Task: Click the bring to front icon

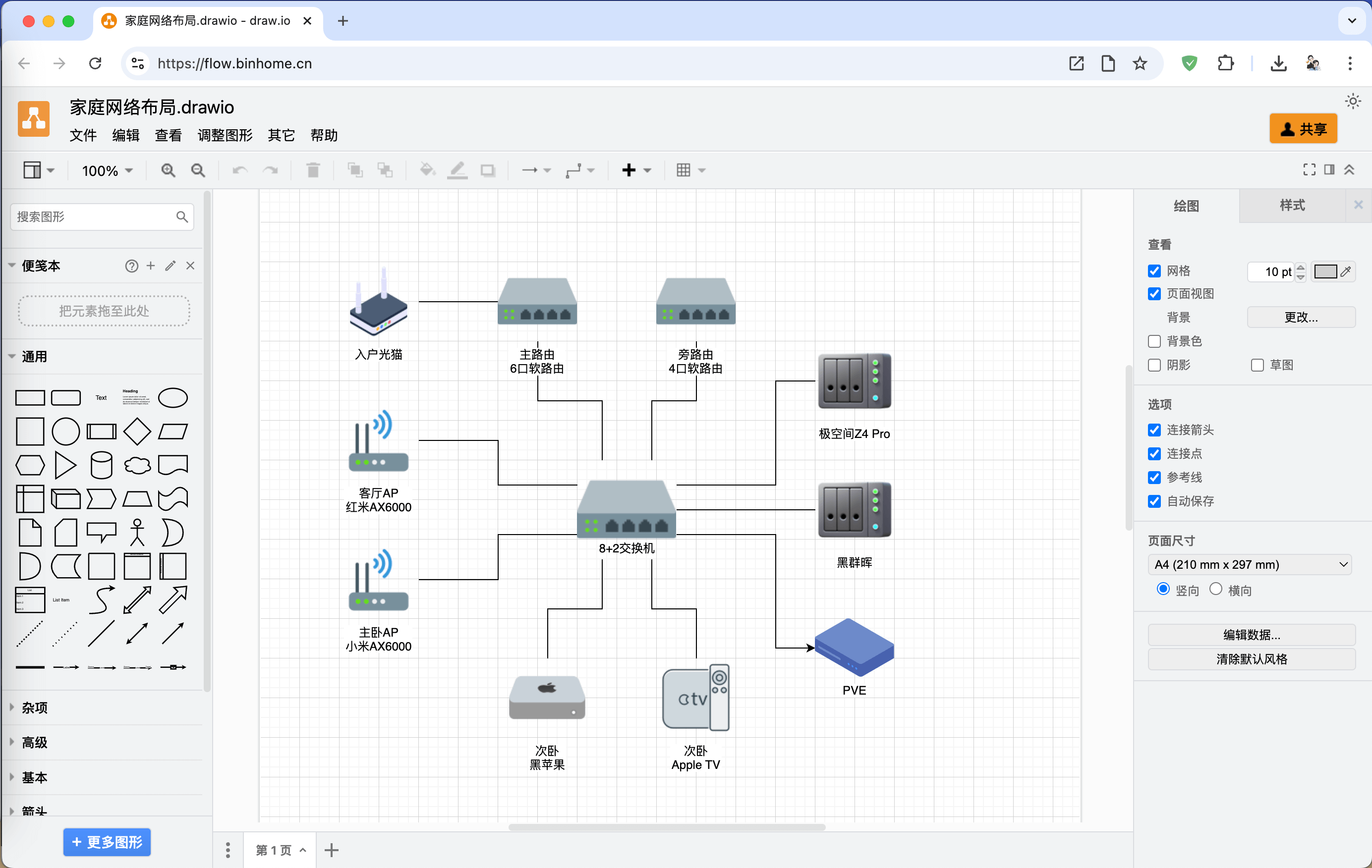Action: click(x=355, y=170)
